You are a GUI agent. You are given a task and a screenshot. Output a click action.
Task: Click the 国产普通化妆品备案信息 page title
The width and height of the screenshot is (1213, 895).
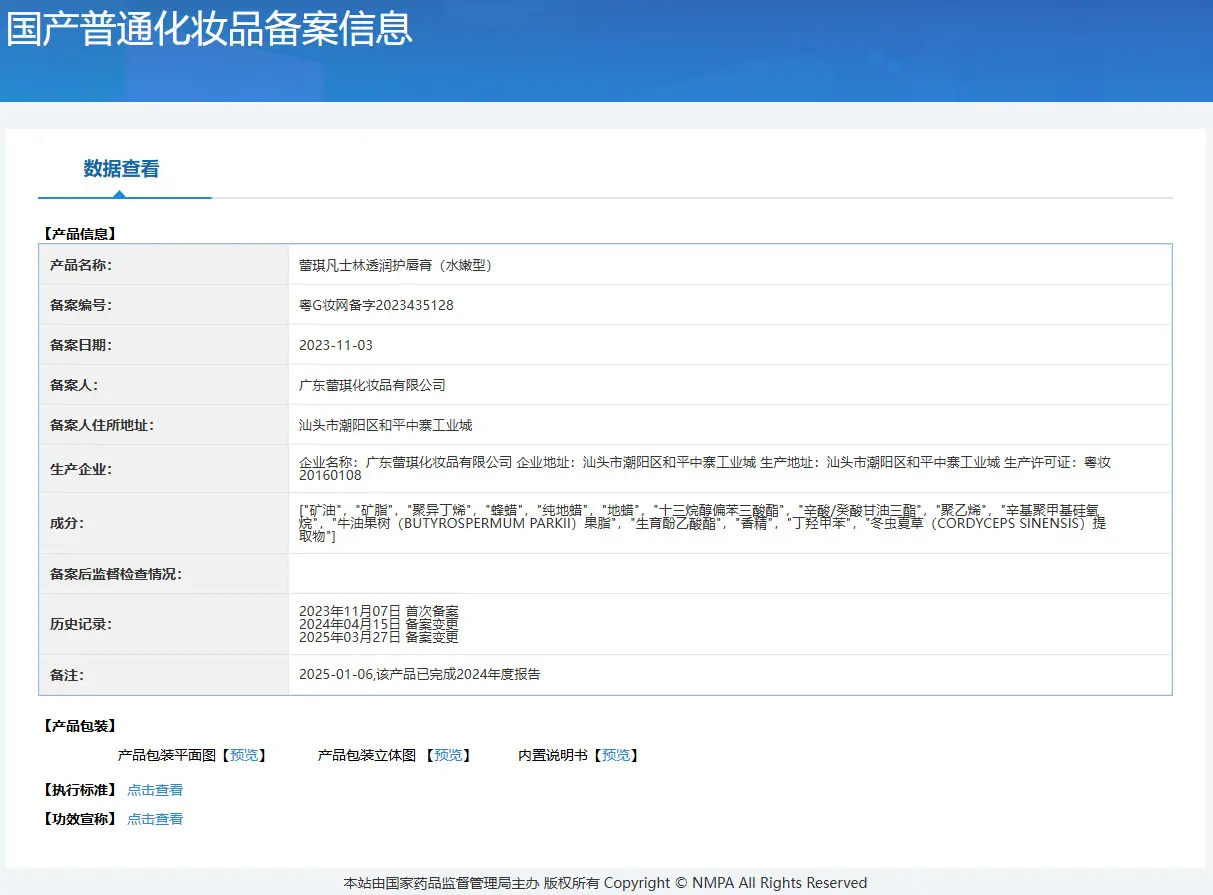(210, 27)
